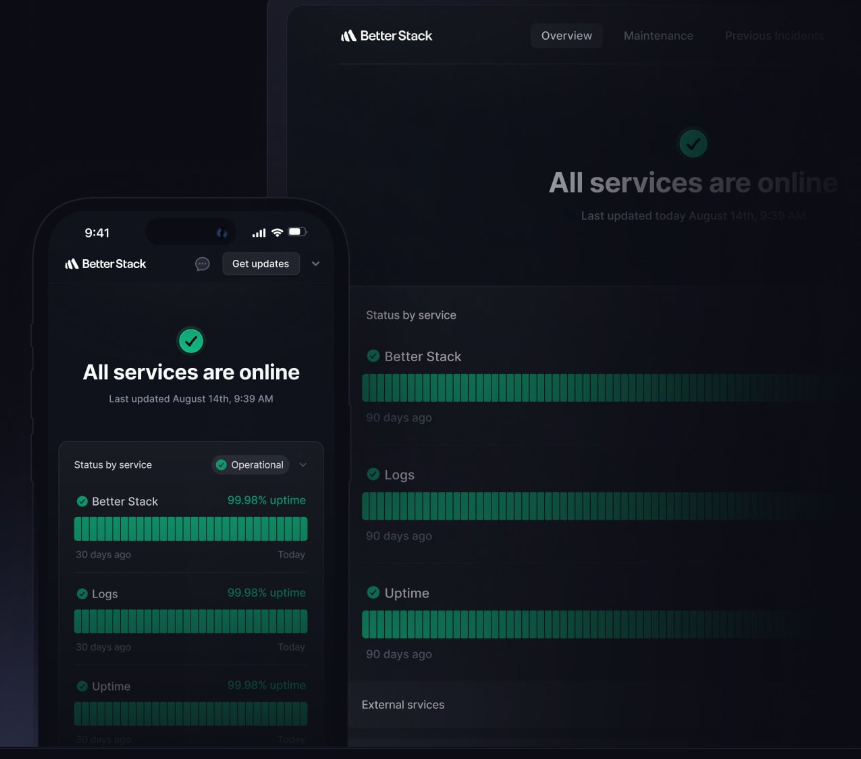Click All services are online phone headline
861x759 pixels.
point(191,372)
